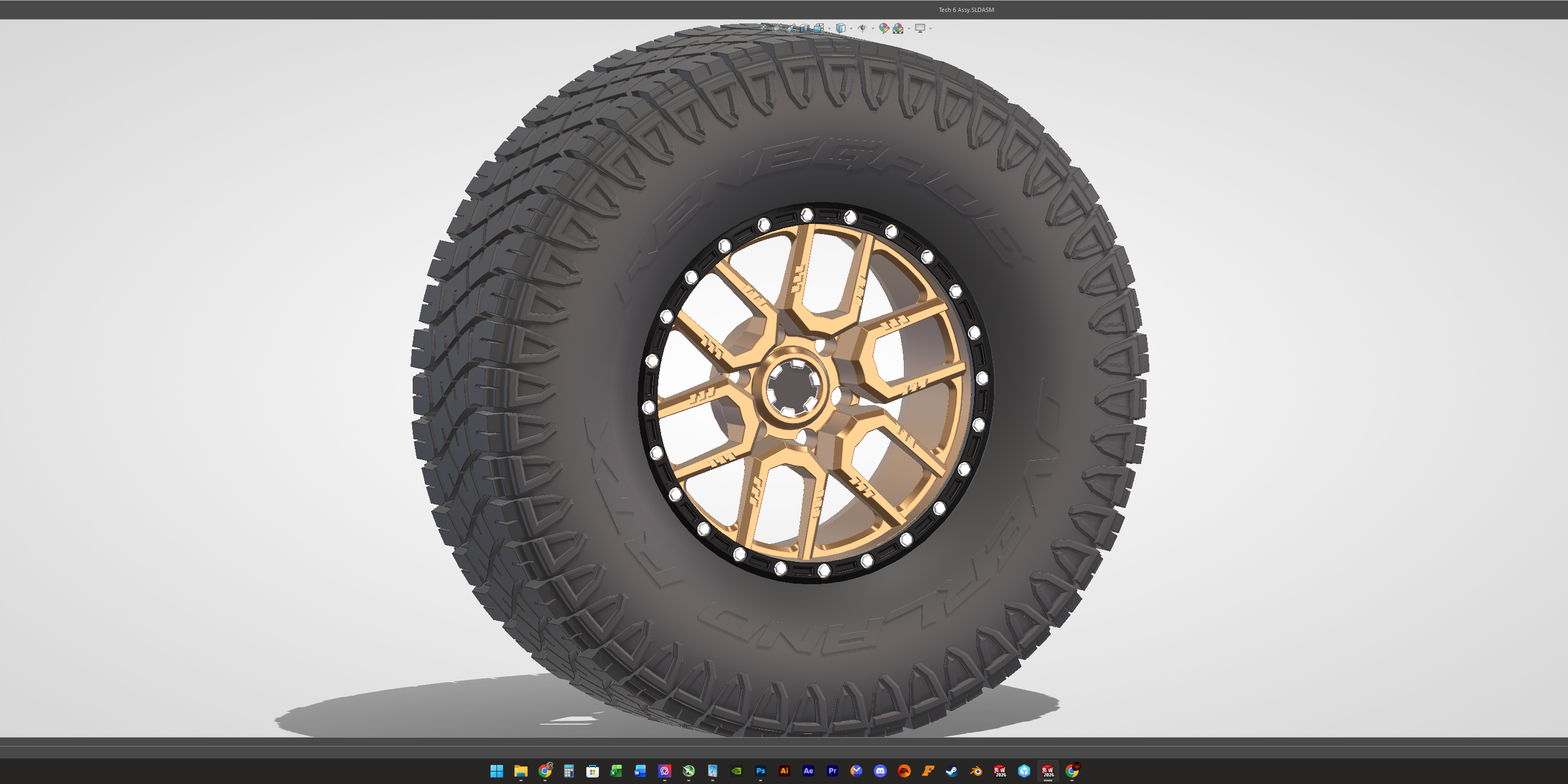This screenshot has width=1568, height=784.
Task: Launch Excel from the taskbar
Action: (x=617, y=771)
